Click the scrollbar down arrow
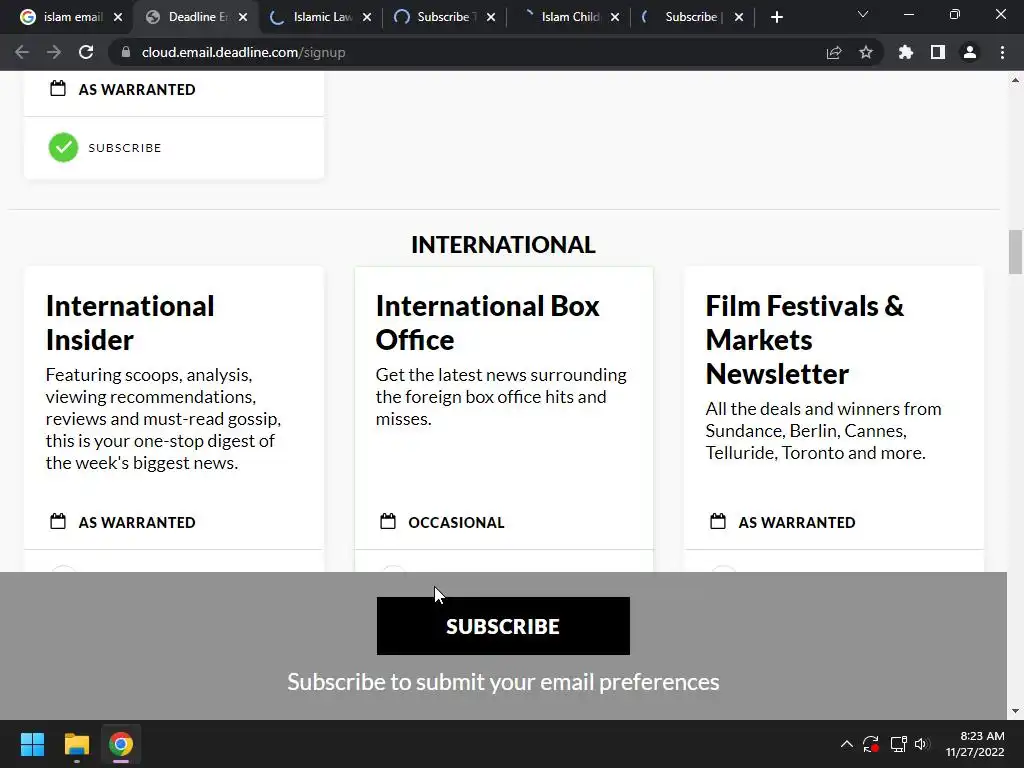 1015,711
